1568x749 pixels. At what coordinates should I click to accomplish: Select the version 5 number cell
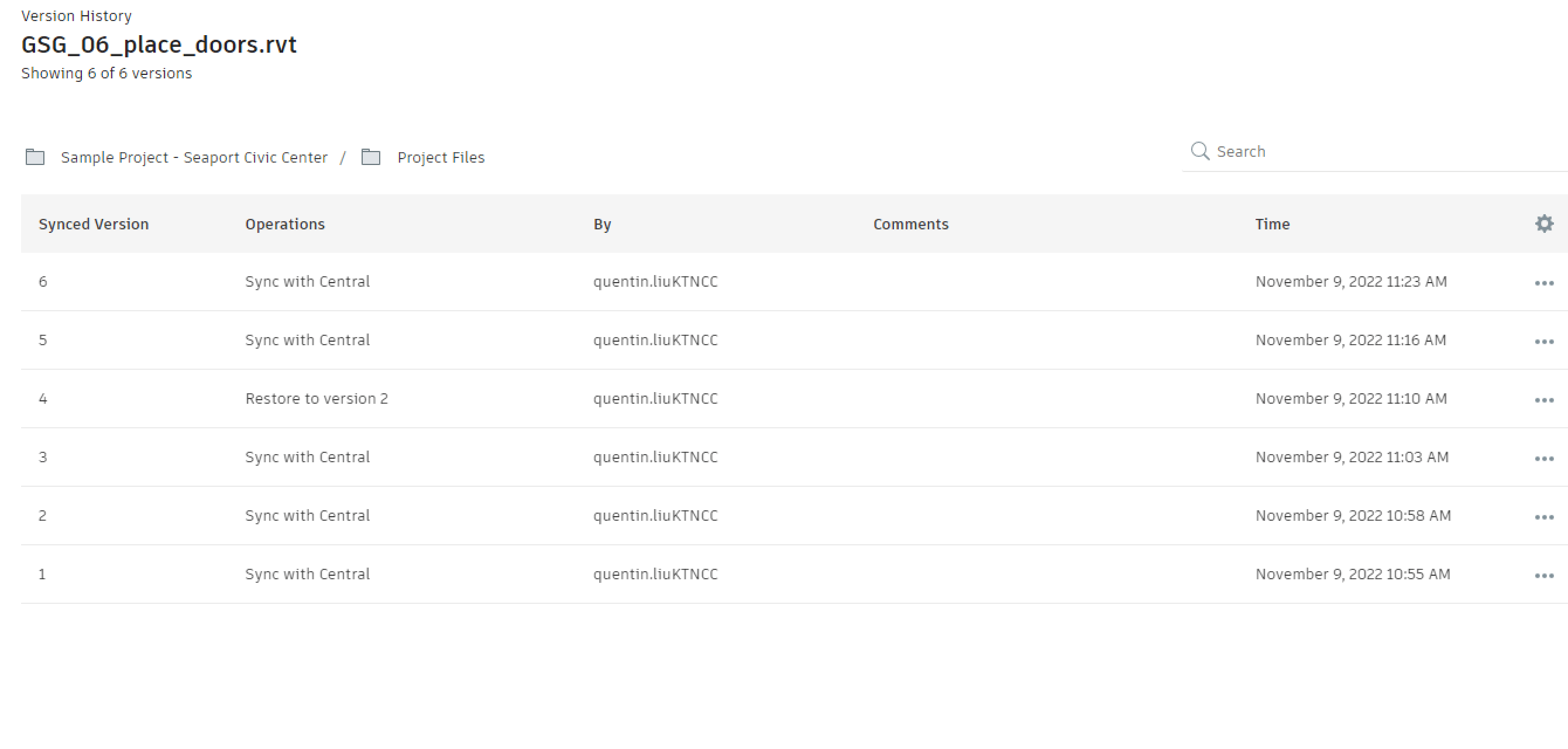(43, 340)
